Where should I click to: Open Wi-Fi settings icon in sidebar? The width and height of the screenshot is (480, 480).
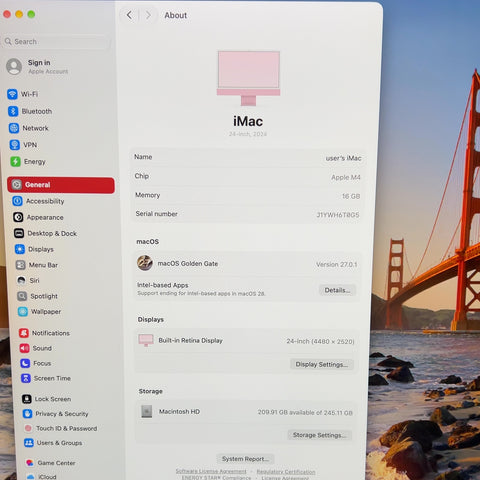pyautogui.click(x=12, y=94)
